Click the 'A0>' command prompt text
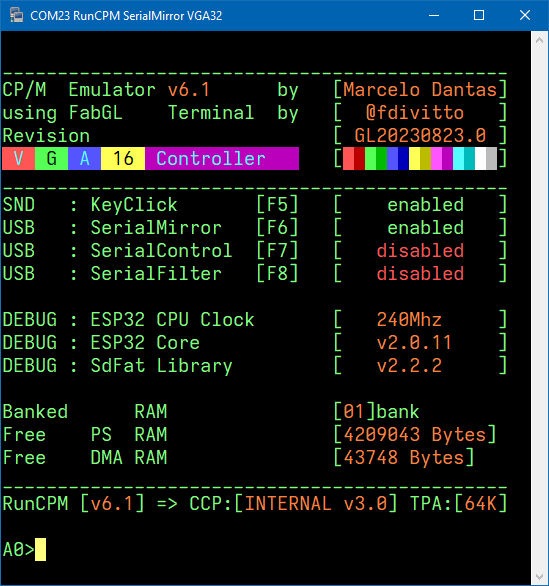This screenshot has height=586, width=549. 18,549
